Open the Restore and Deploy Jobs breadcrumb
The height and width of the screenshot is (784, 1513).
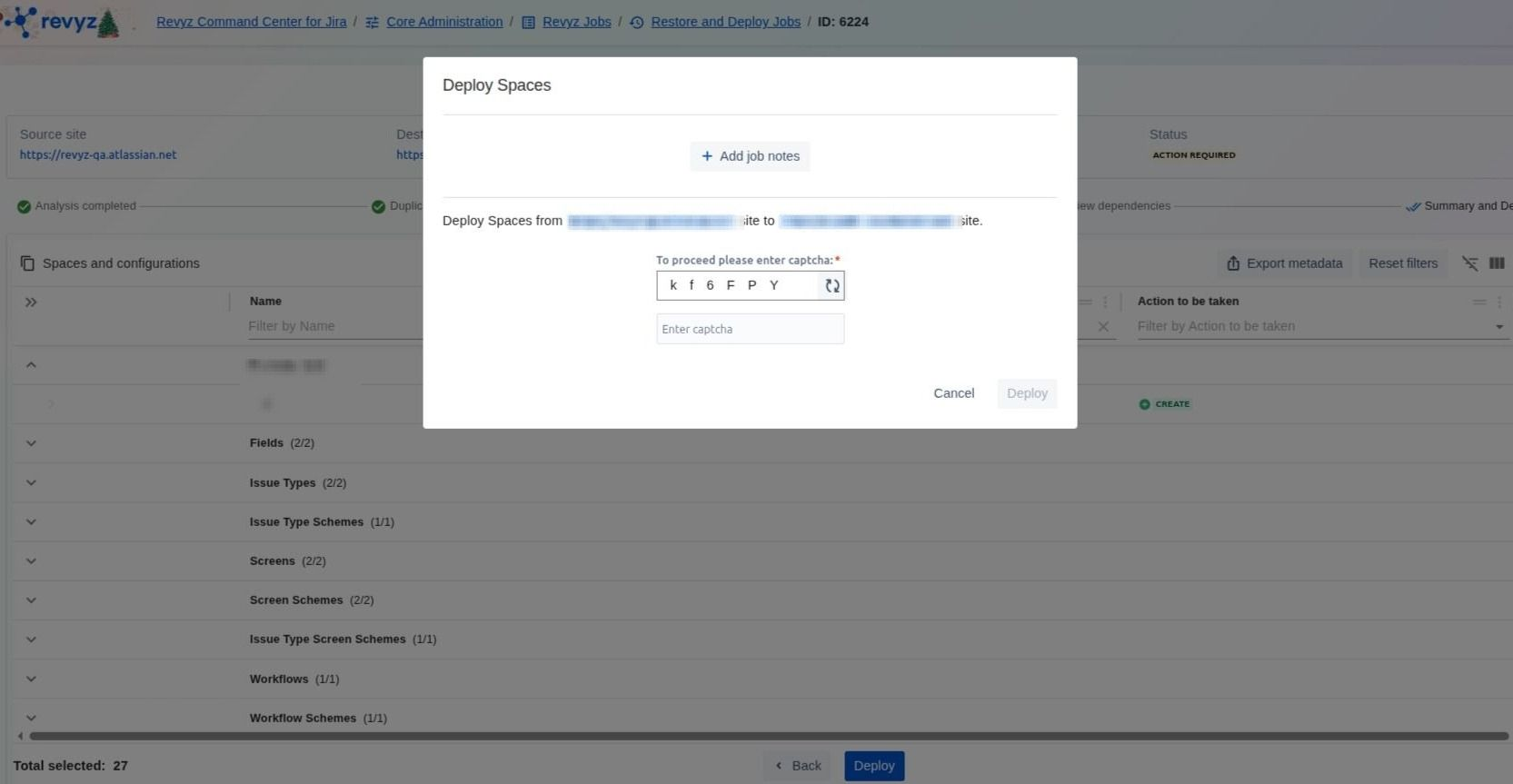click(725, 22)
